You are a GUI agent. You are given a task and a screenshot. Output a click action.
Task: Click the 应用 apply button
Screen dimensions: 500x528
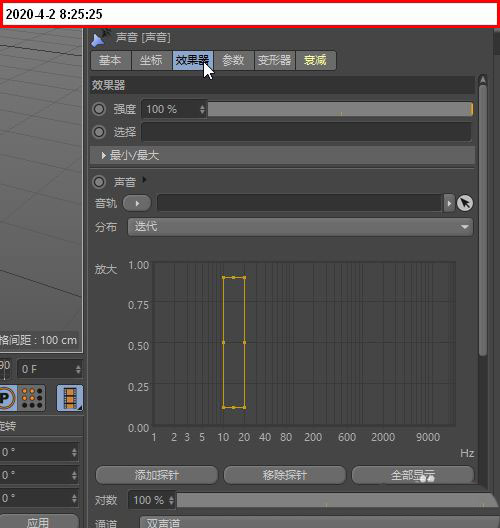point(38,522)
